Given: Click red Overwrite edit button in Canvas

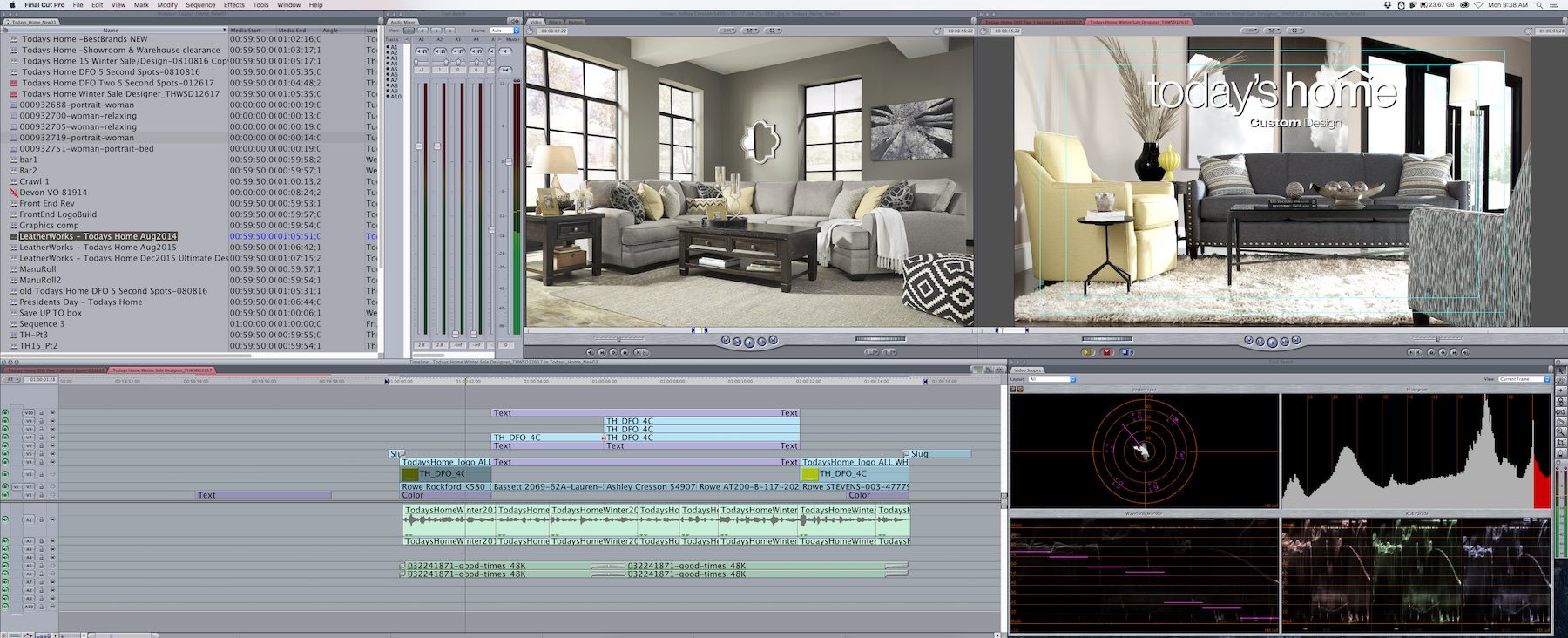Looking at the screenshot, I should tap(1107, 352).
